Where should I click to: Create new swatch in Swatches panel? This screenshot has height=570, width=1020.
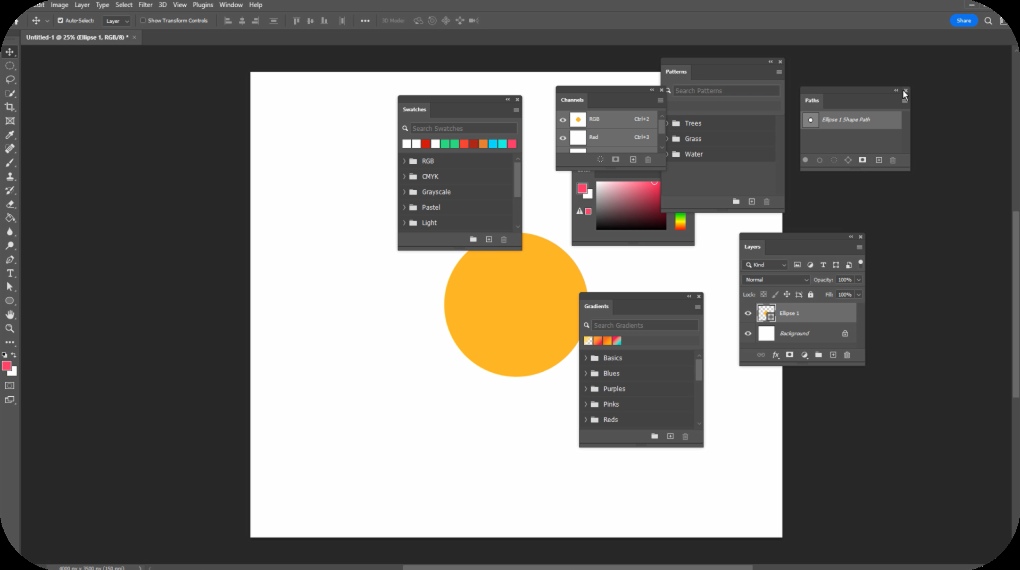[488, 239]
